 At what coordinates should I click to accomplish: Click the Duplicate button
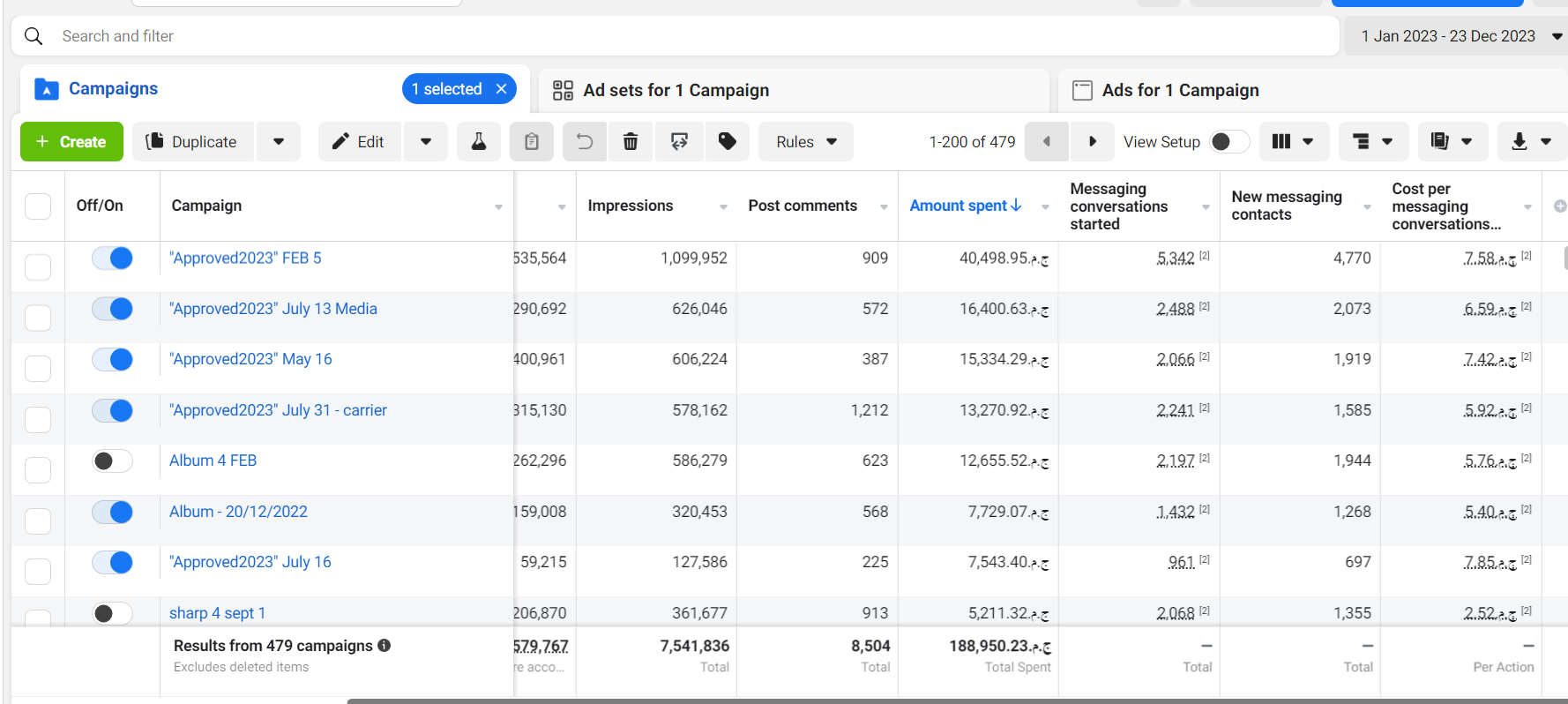pyautogui.click(x=193, y=141)
